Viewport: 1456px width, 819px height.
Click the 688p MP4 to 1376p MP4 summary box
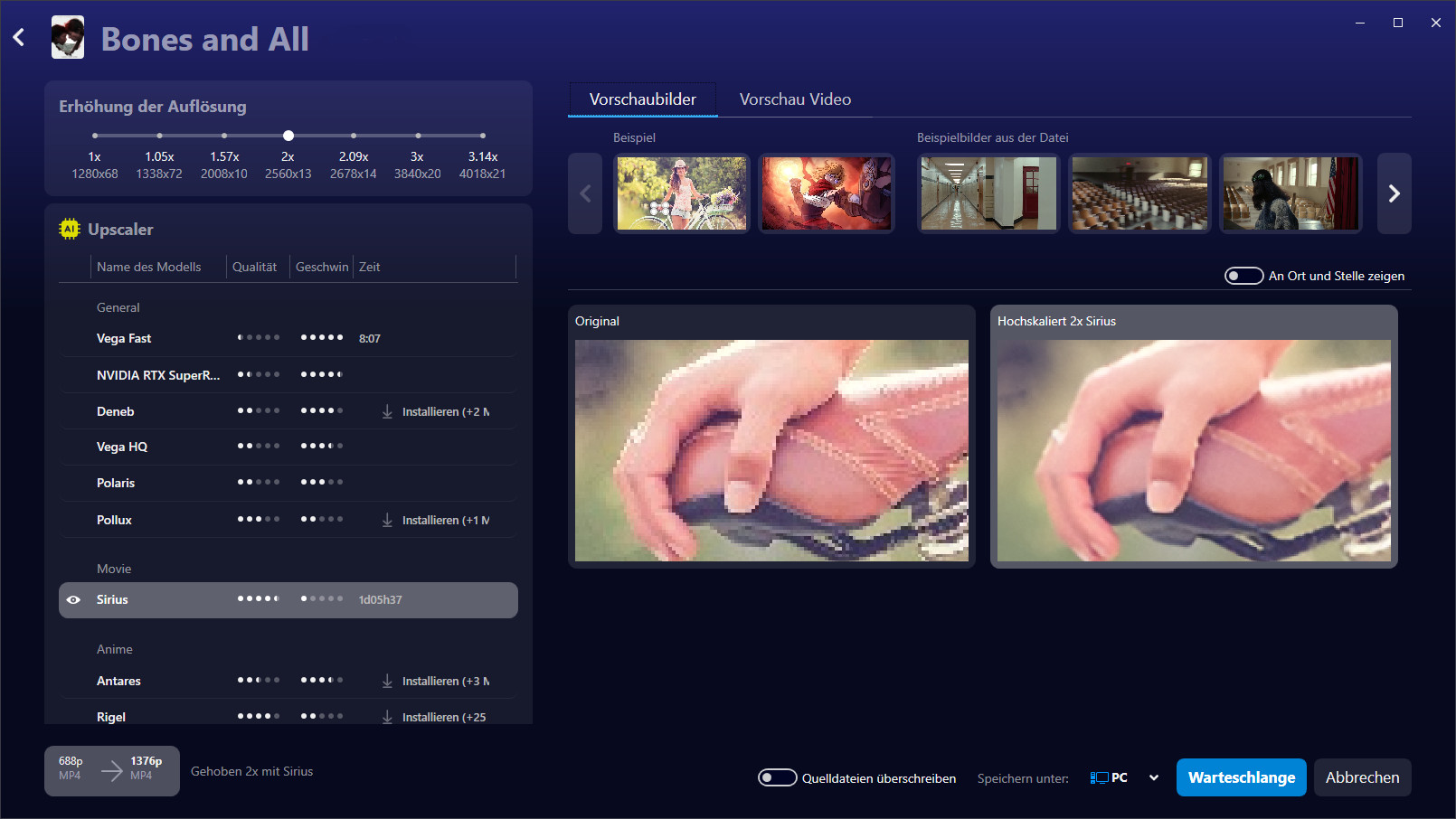point(112,771)
